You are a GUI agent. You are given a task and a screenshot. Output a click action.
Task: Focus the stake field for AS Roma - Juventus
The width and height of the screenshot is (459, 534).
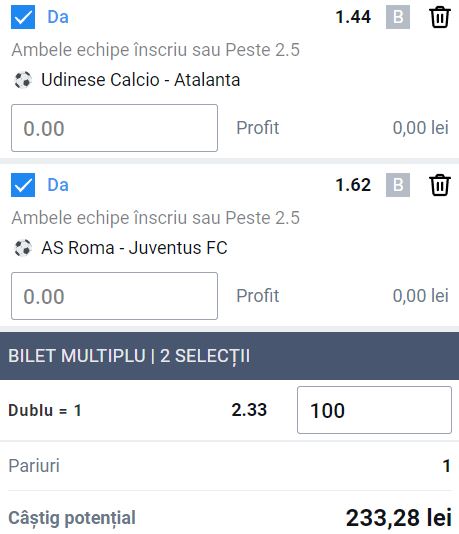click(x=114, y=296)
